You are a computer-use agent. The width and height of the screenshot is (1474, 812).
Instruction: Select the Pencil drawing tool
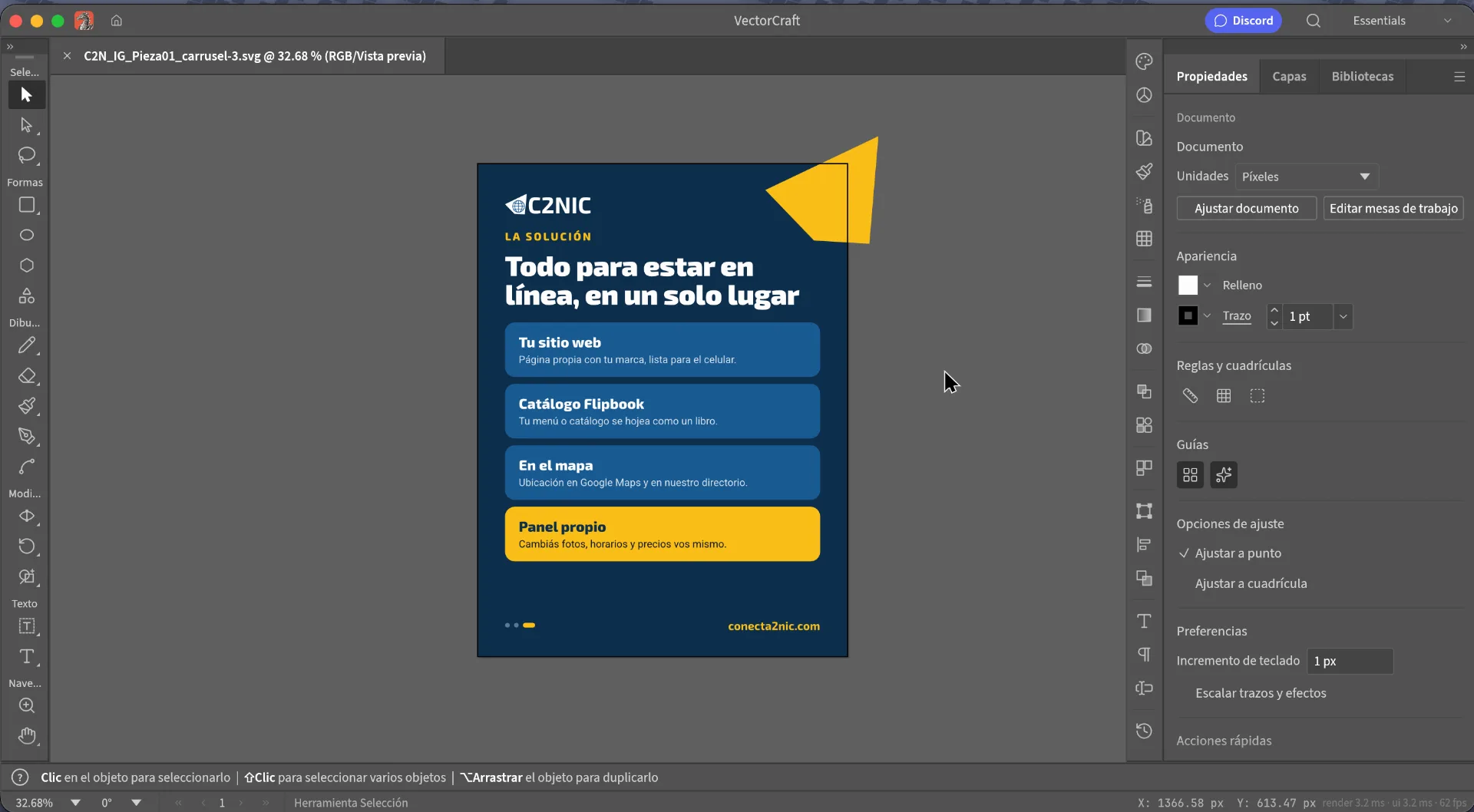(x=27, y=345)
